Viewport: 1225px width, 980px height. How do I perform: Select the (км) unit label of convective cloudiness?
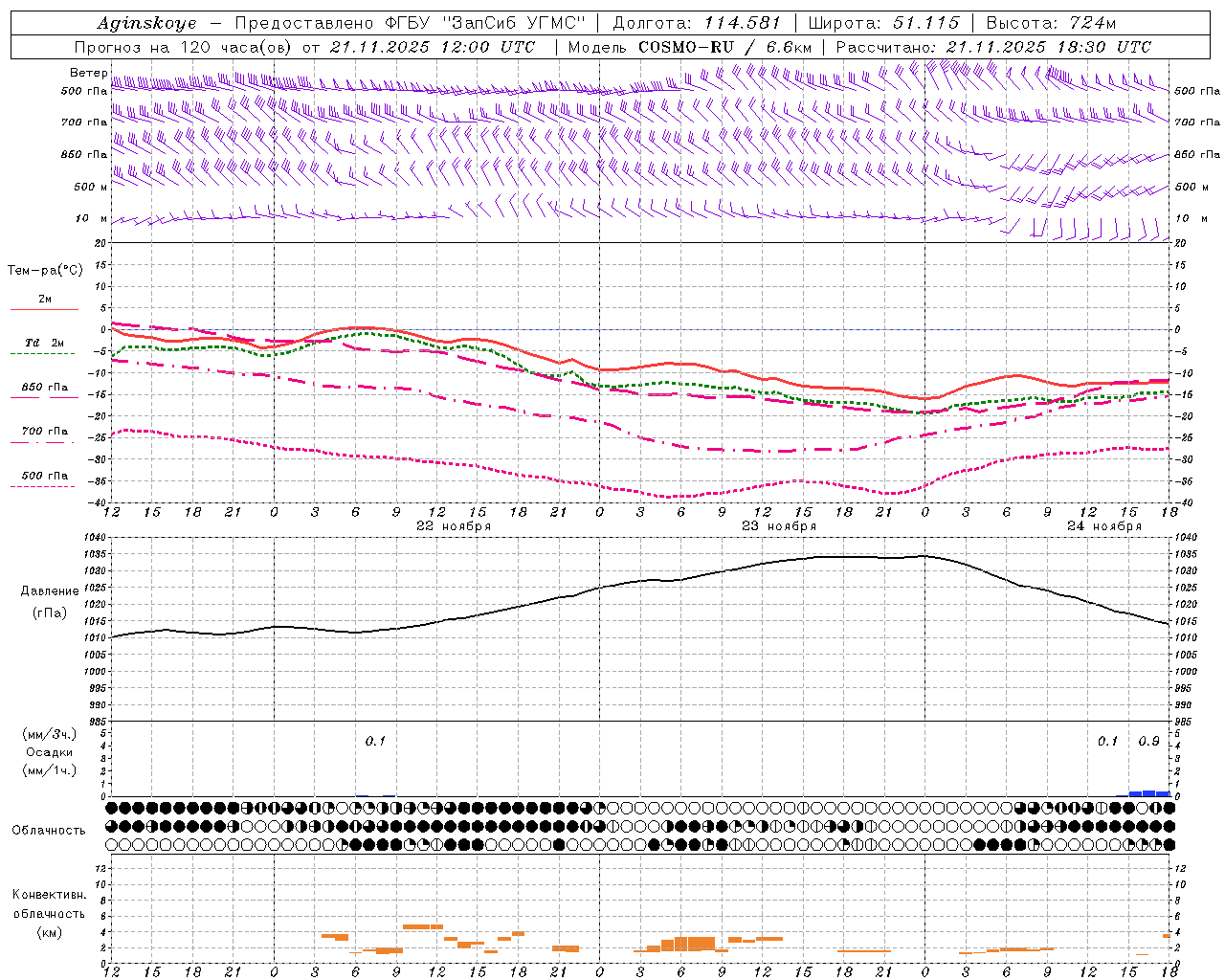pyautogui.click(x=50, y=932)
